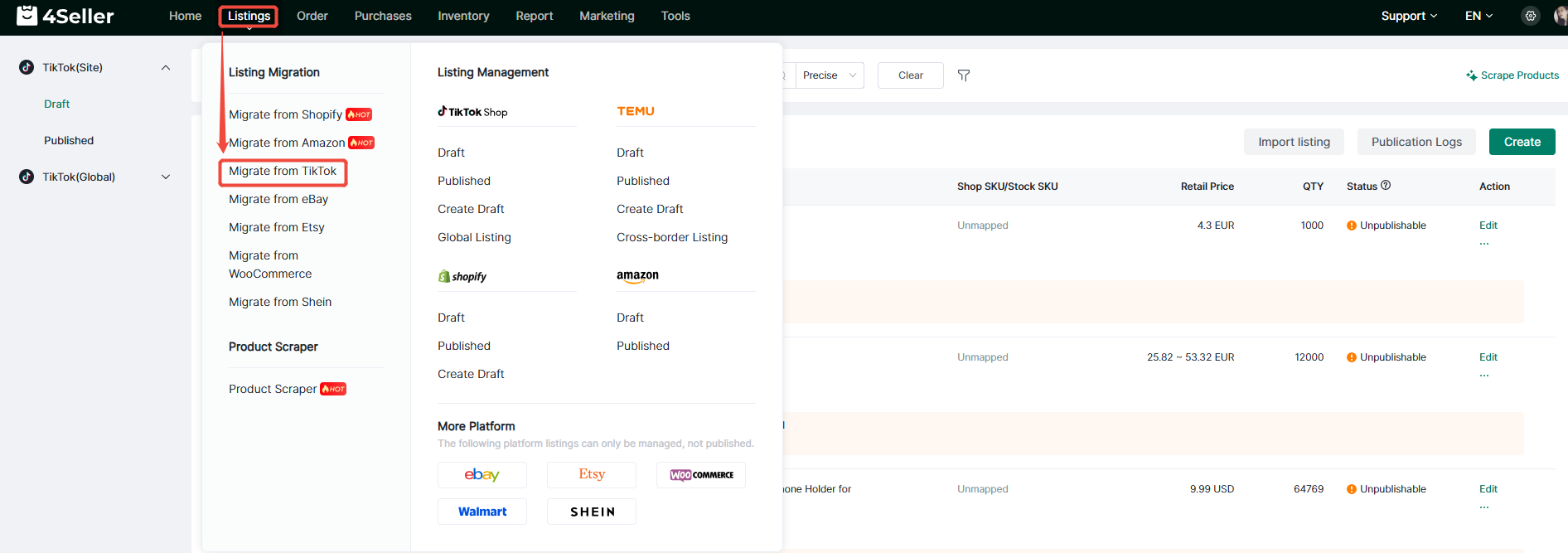Screen dimensions: 1568x553
Task: Click more actions dots for 9.99 USD row
Action: pos(1484,507)
